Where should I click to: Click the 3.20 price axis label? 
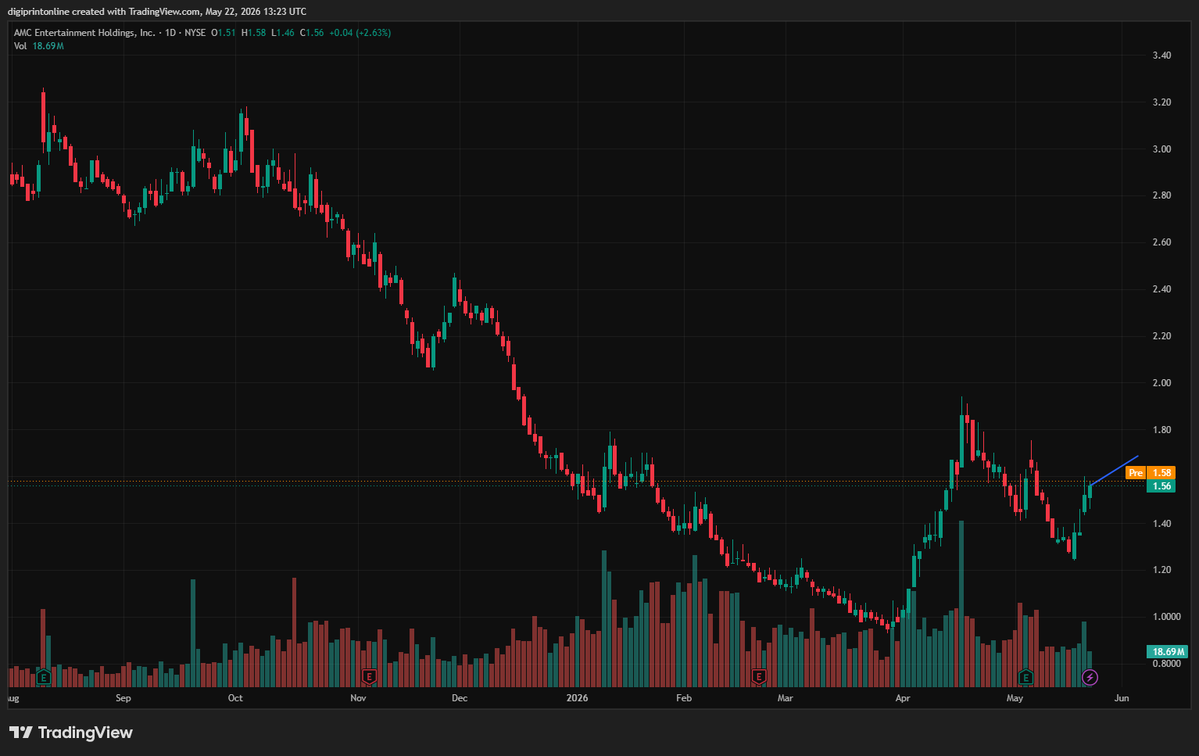tap(1162, 102)
